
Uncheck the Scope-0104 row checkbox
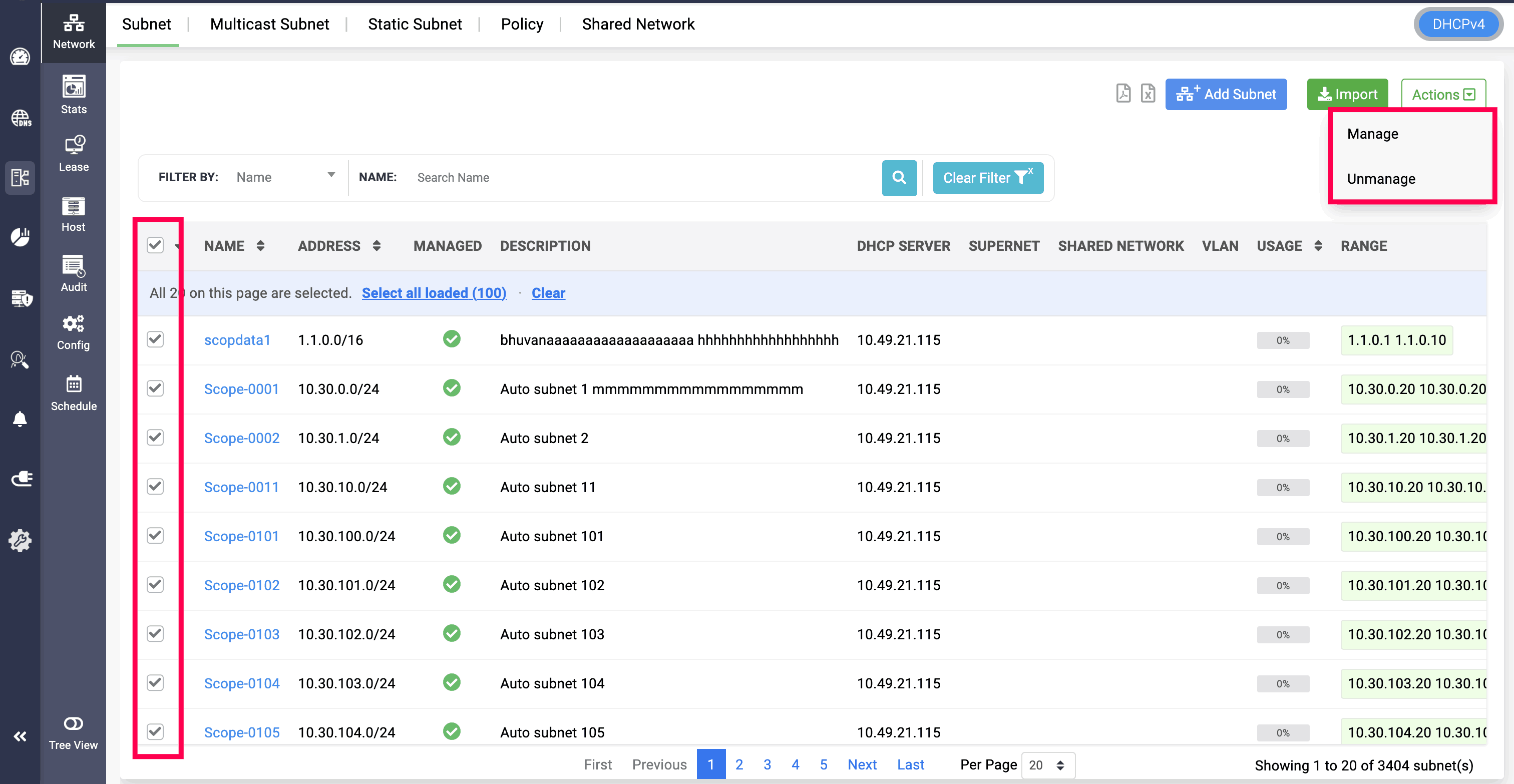(x=155, y=682)
